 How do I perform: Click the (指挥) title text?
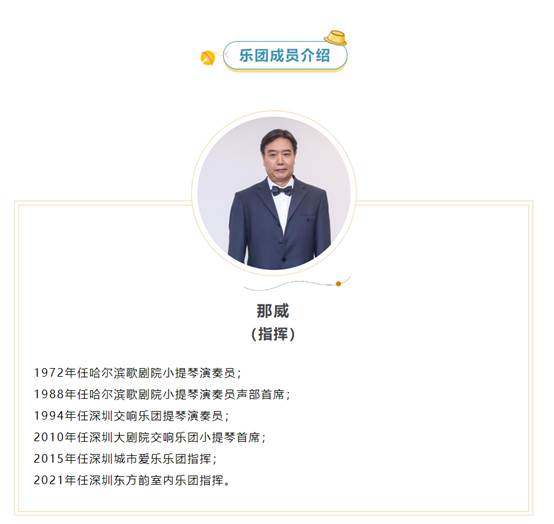(x=273, y=334)
